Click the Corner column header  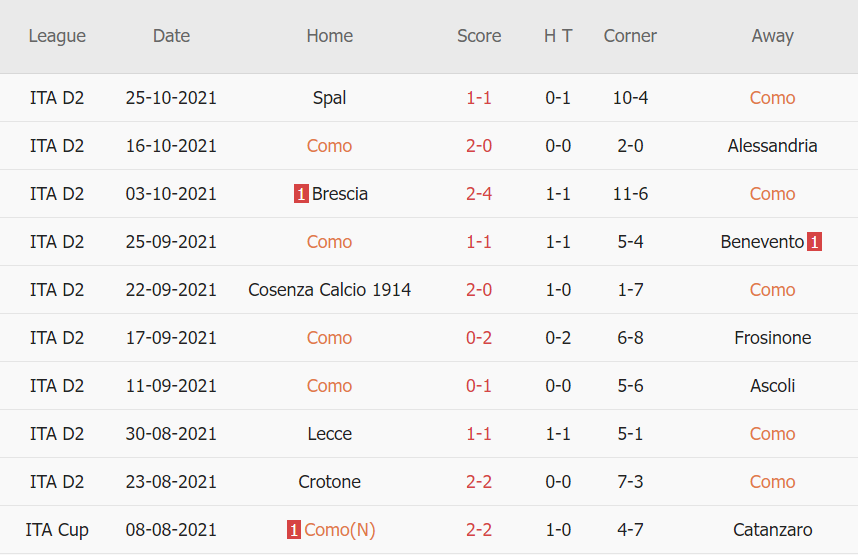pos(630,36)
